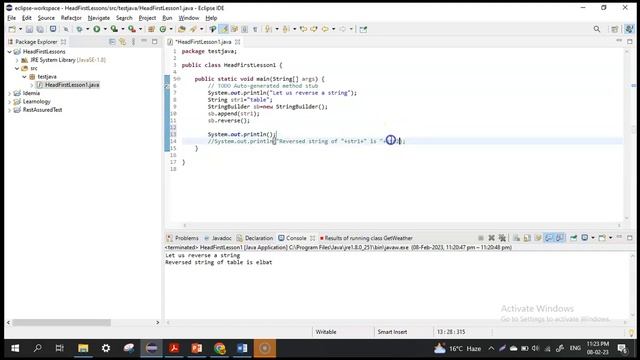640x360 pixels.
Task: Open Chrome from the taskbar
Action: click(x=220, y=348)
